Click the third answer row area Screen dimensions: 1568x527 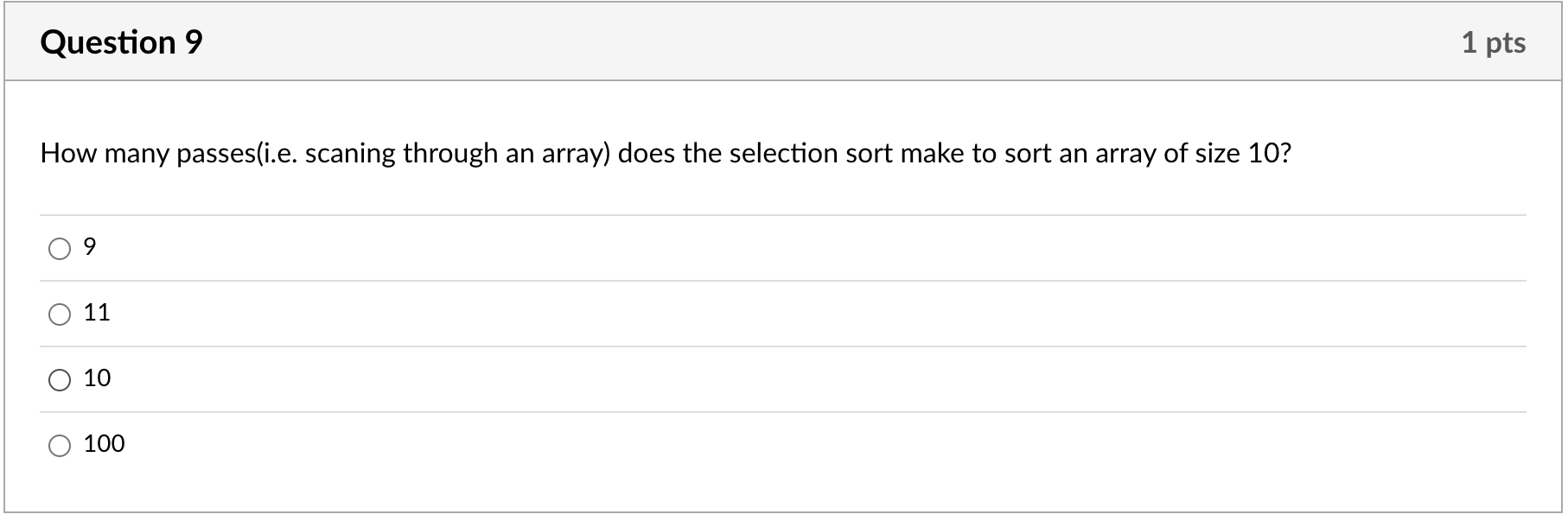coord(778,378)
